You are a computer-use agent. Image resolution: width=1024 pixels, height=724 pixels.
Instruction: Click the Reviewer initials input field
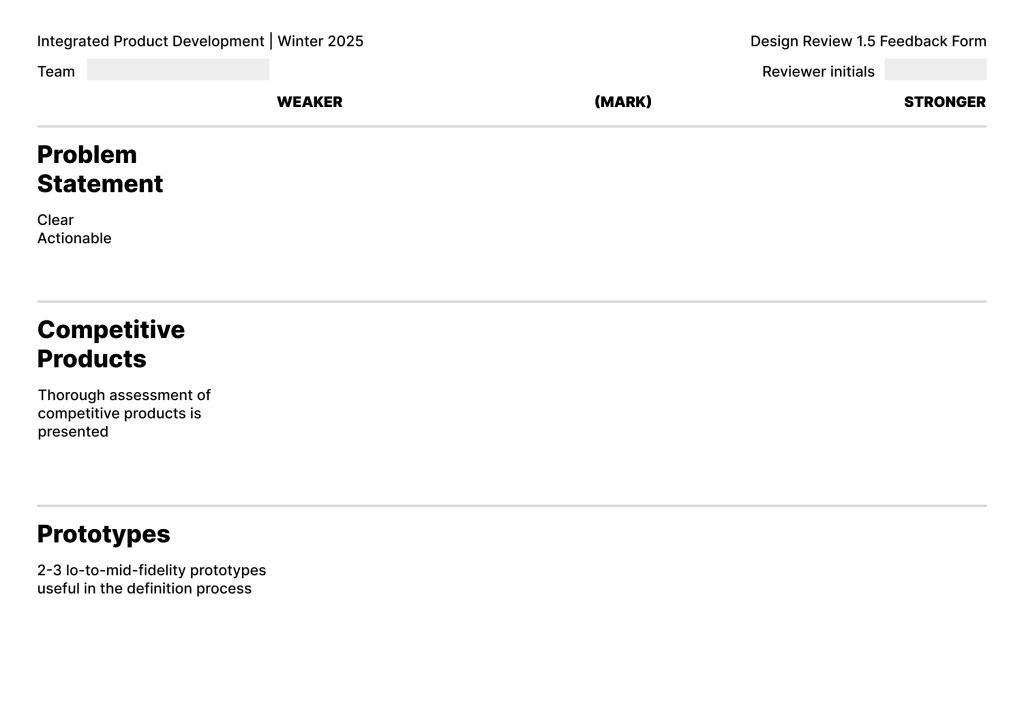pos(935,70)
